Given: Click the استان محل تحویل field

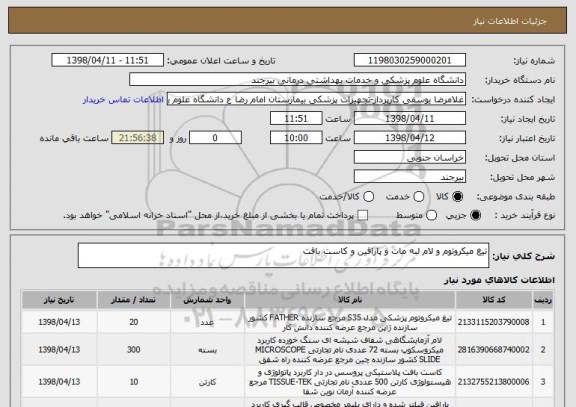Looking at the screenshot, I should (x=410, y=157).
